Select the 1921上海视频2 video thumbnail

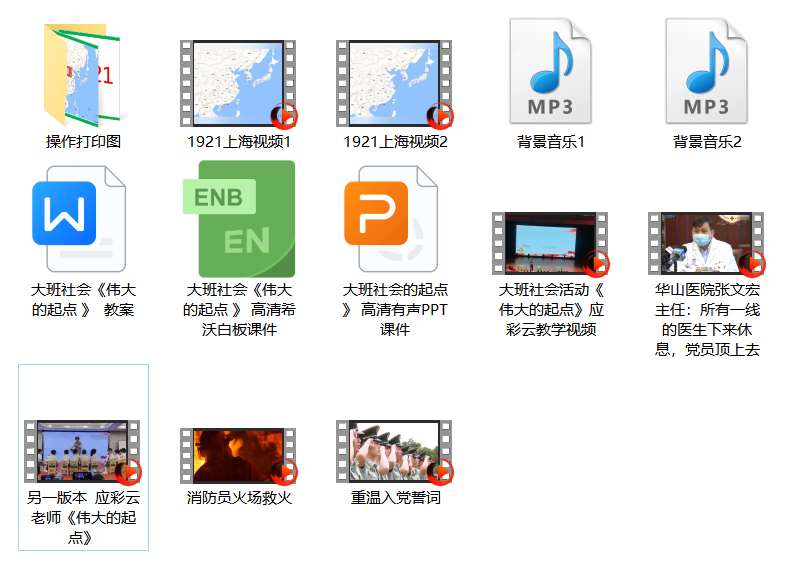[394, 83]
